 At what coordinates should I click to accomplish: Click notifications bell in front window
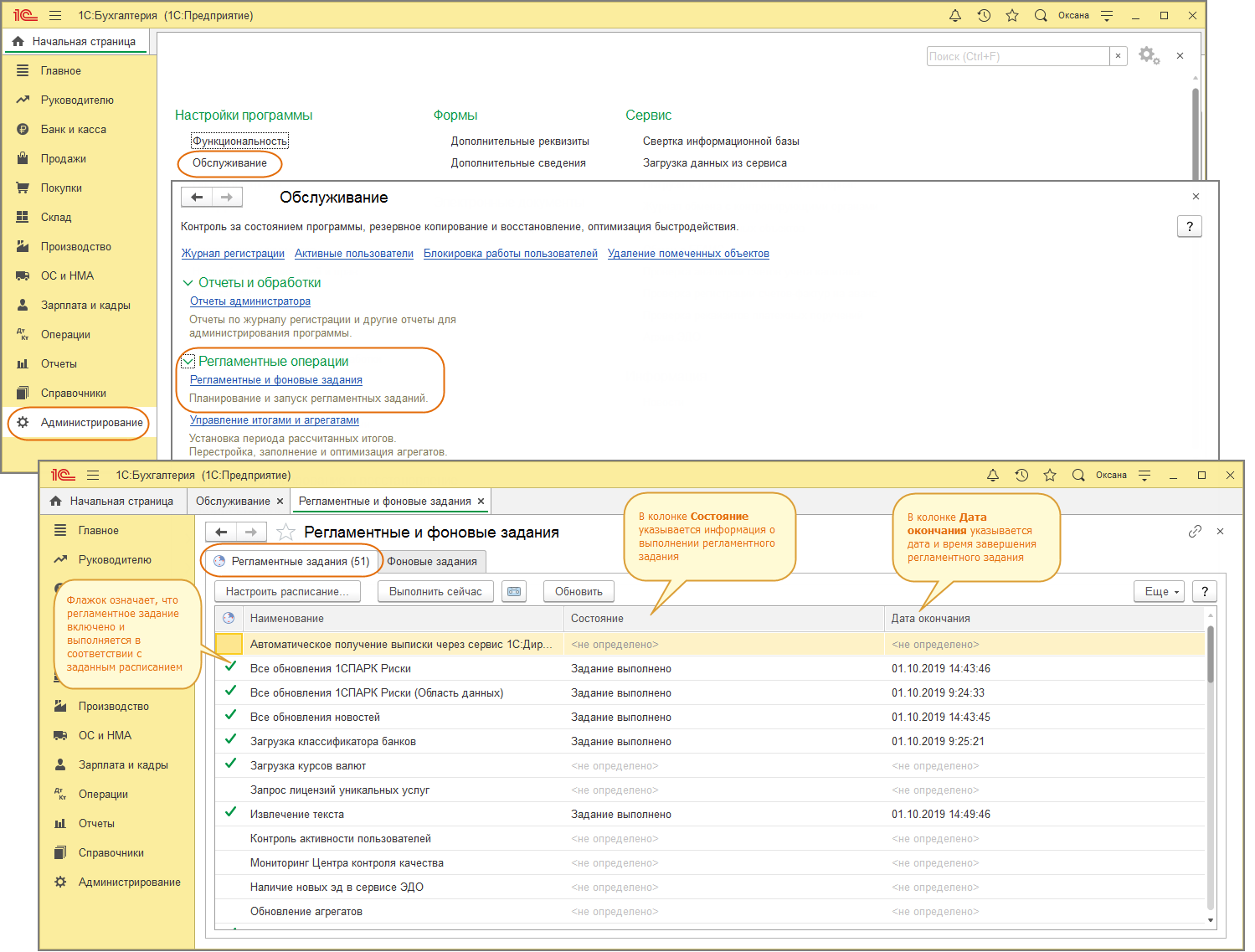point(993,475)
